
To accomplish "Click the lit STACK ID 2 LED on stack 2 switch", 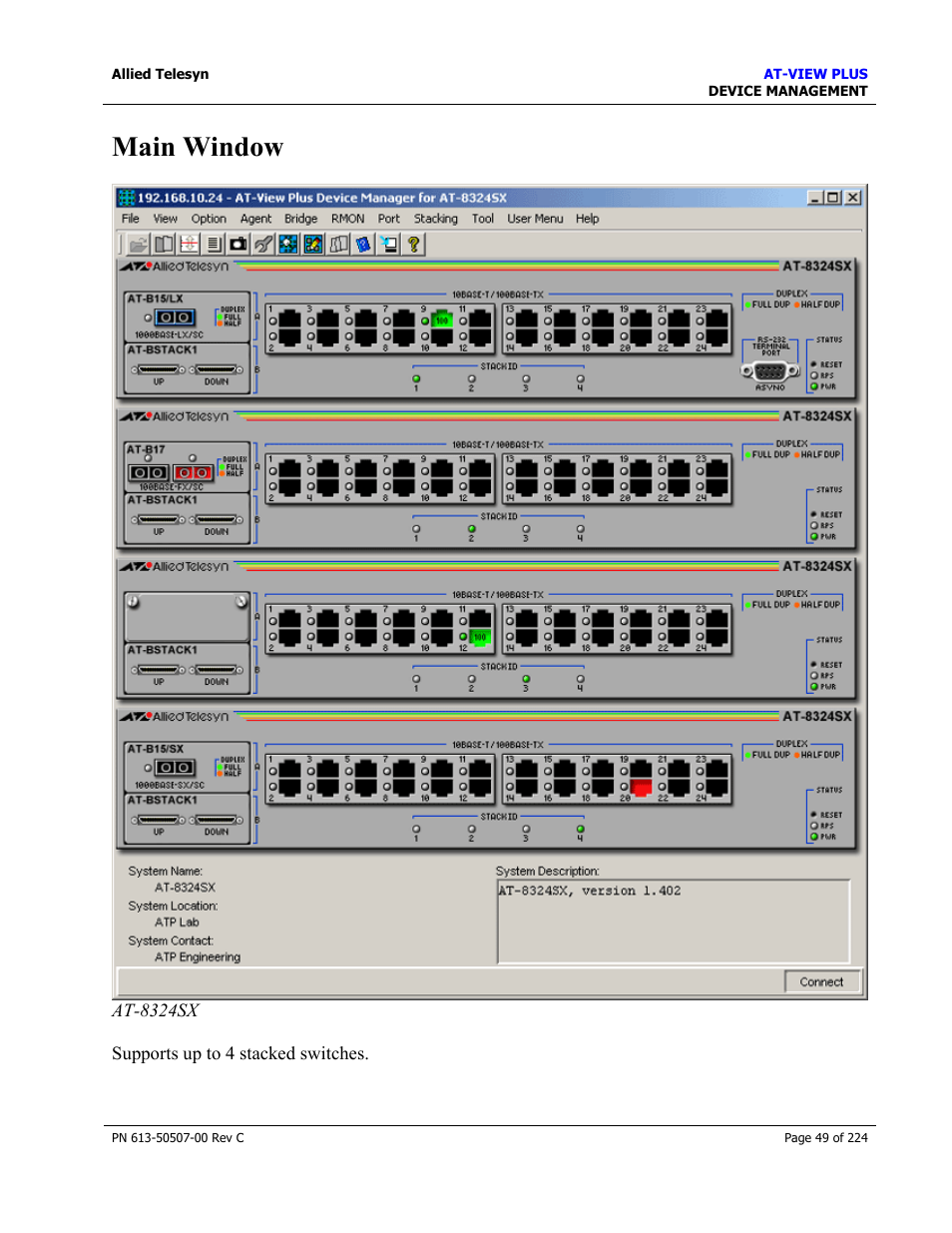I will coord(471,529).
